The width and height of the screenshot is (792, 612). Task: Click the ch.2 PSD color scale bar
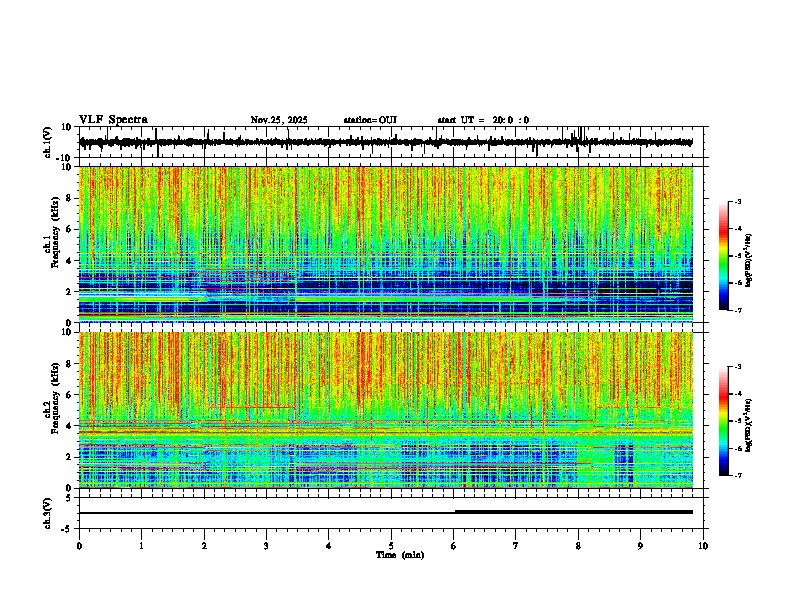coord(724,421)
